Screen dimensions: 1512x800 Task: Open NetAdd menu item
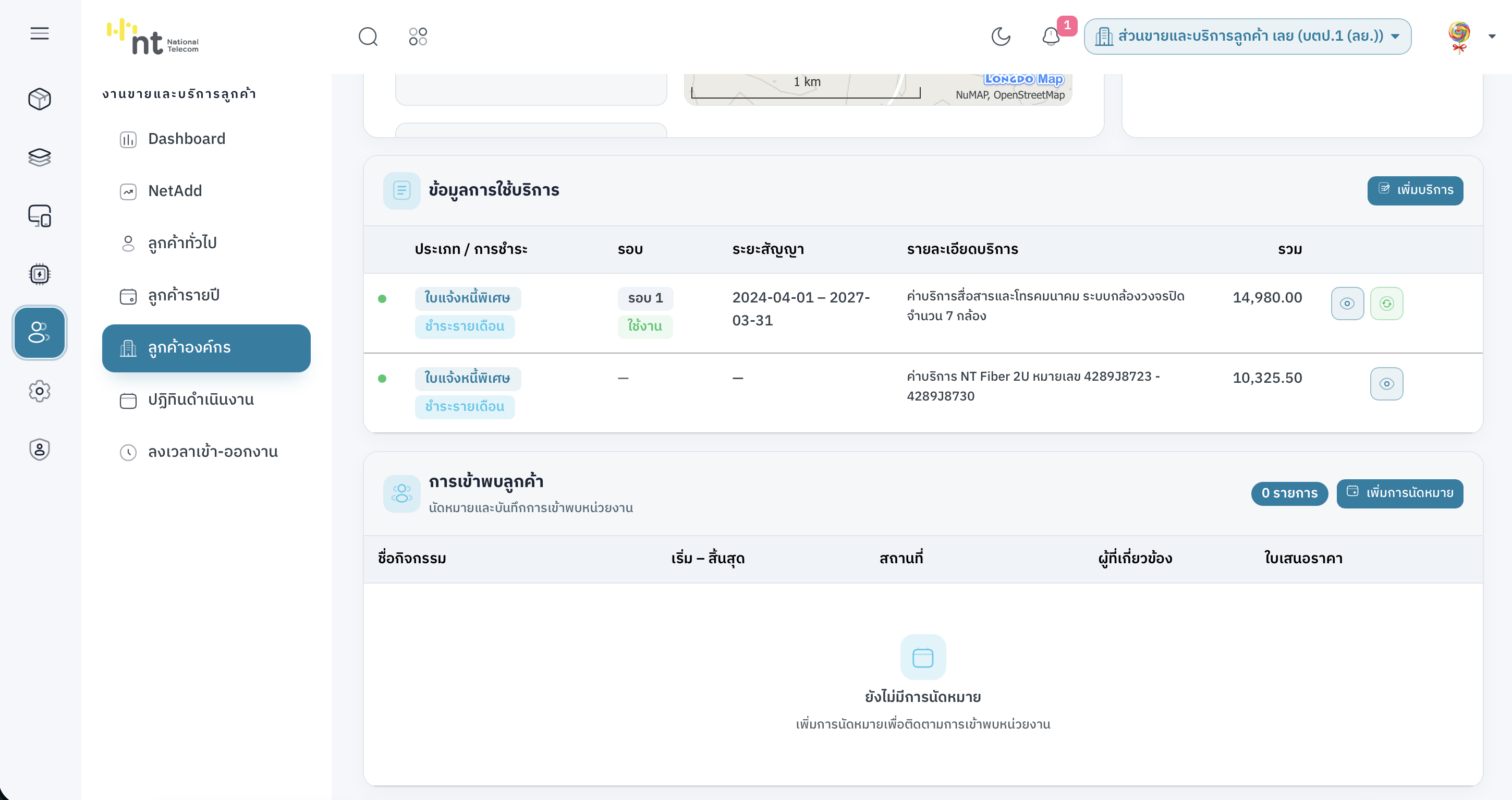coord(206,191)
